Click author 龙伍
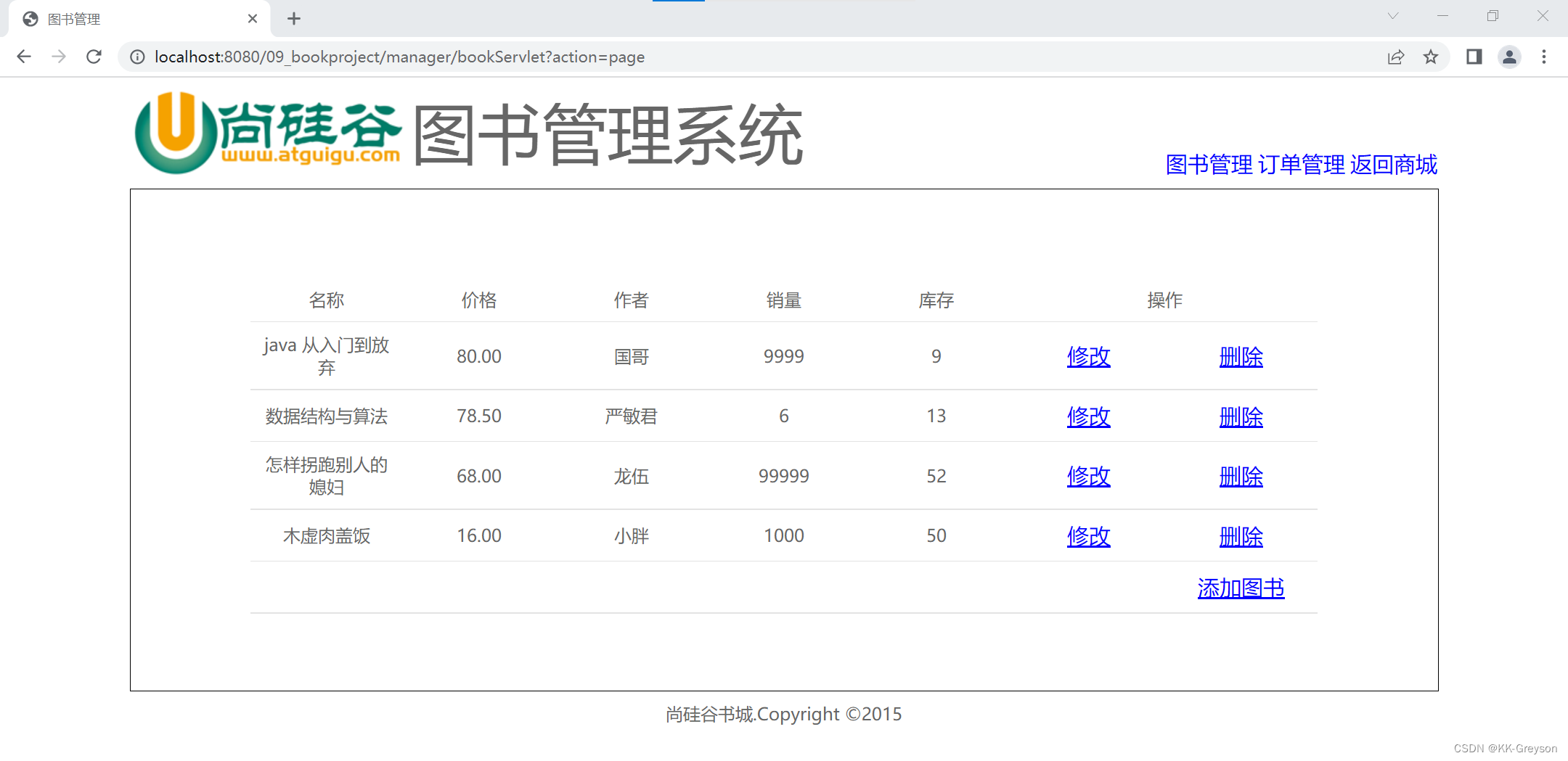The width and height of the screenshot is (1568, 761). (x=632, y=477)
